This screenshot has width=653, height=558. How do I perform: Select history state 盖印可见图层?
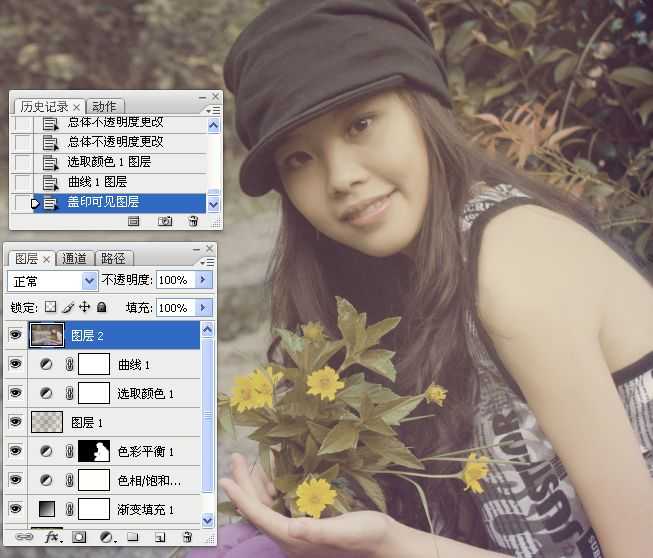pyautogui.click(x=120, y=202)
